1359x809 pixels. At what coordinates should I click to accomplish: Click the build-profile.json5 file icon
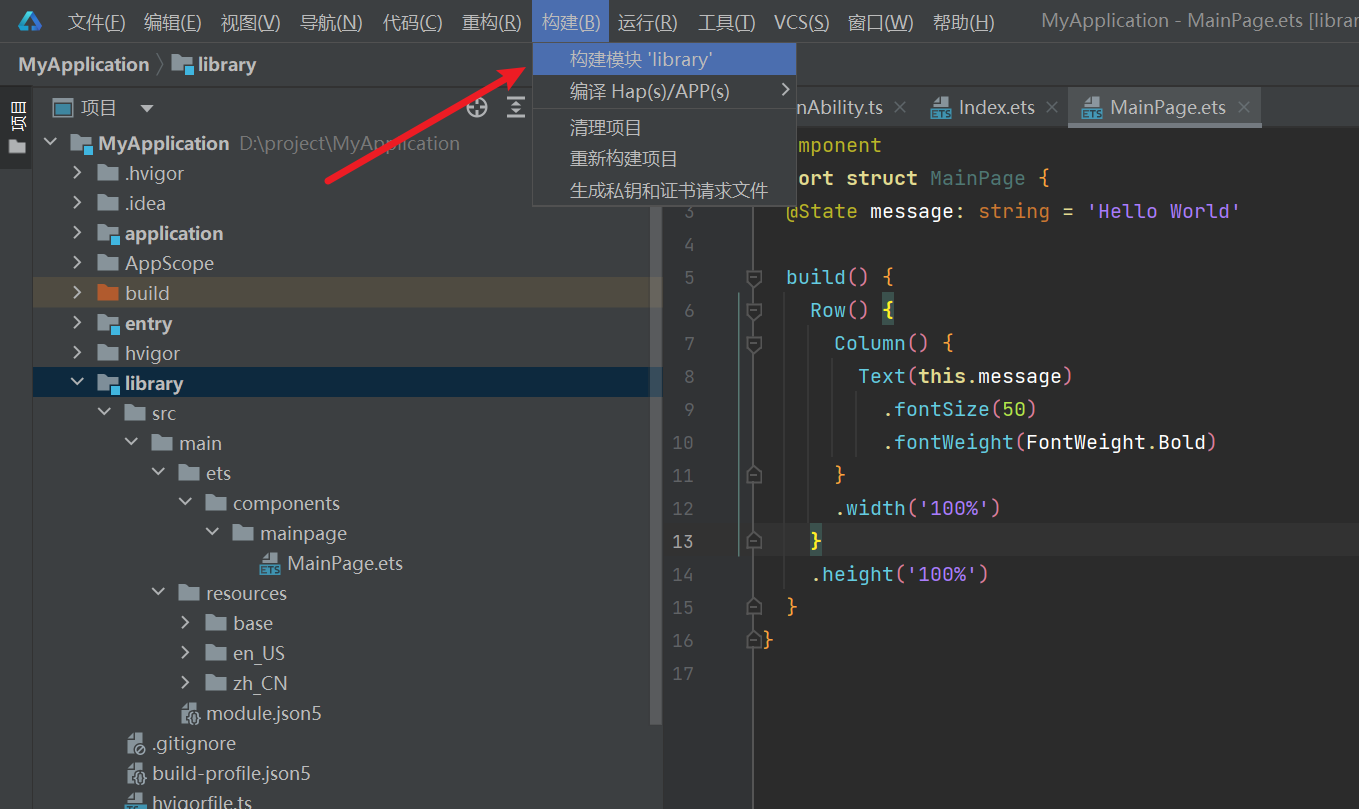tap(136, 774)
